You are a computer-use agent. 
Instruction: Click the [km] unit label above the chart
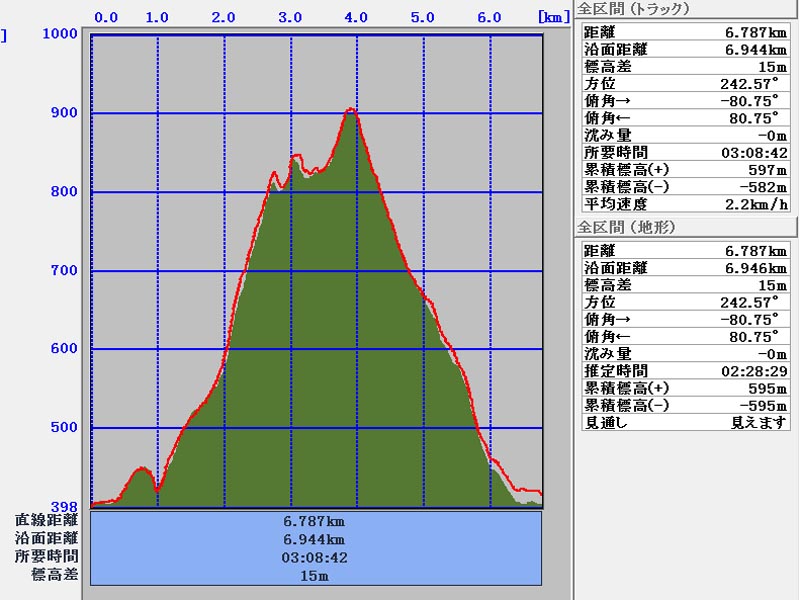tap(551, 17)
